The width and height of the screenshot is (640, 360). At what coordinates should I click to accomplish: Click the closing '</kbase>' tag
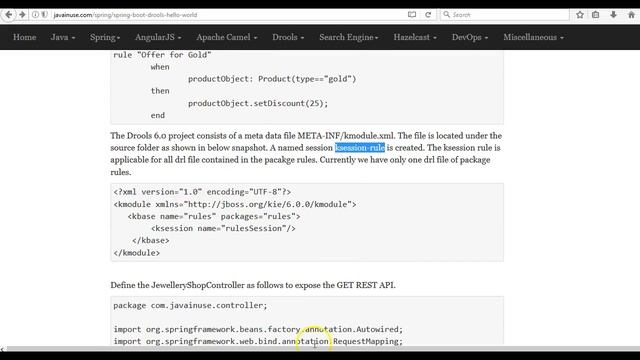[x=151, y=241]
